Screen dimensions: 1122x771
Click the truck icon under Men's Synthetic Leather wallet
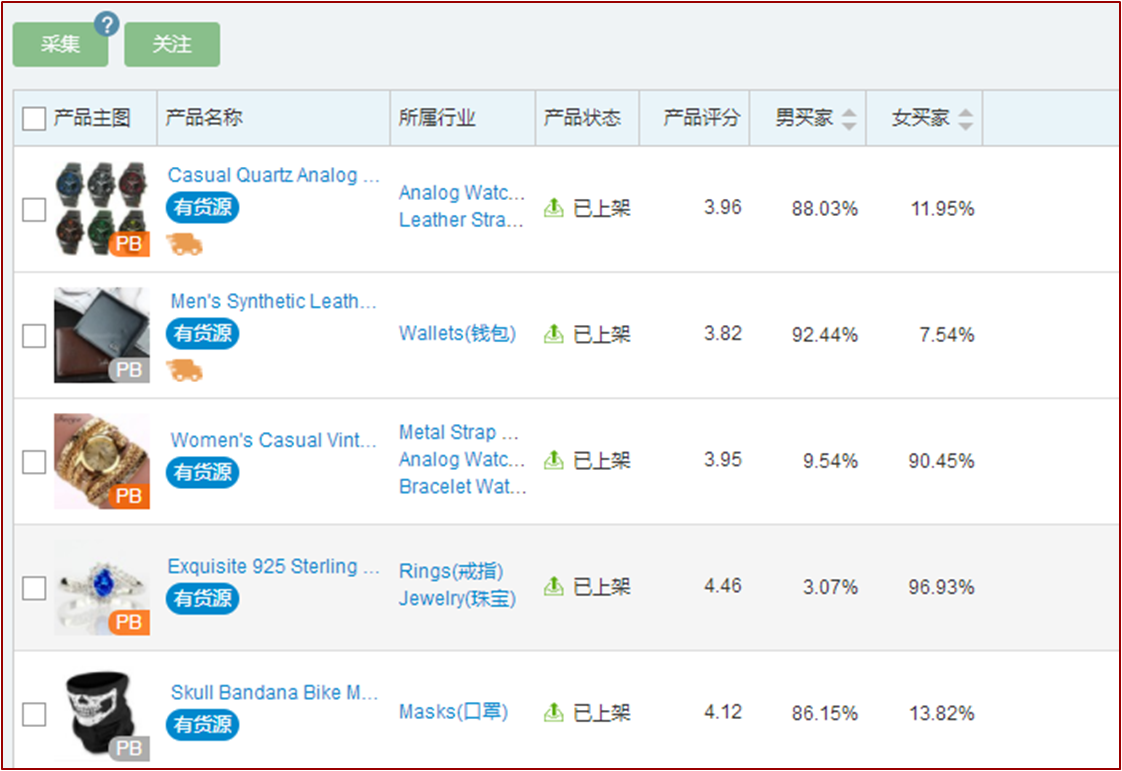pyautogui.click(x=184, y=369)
